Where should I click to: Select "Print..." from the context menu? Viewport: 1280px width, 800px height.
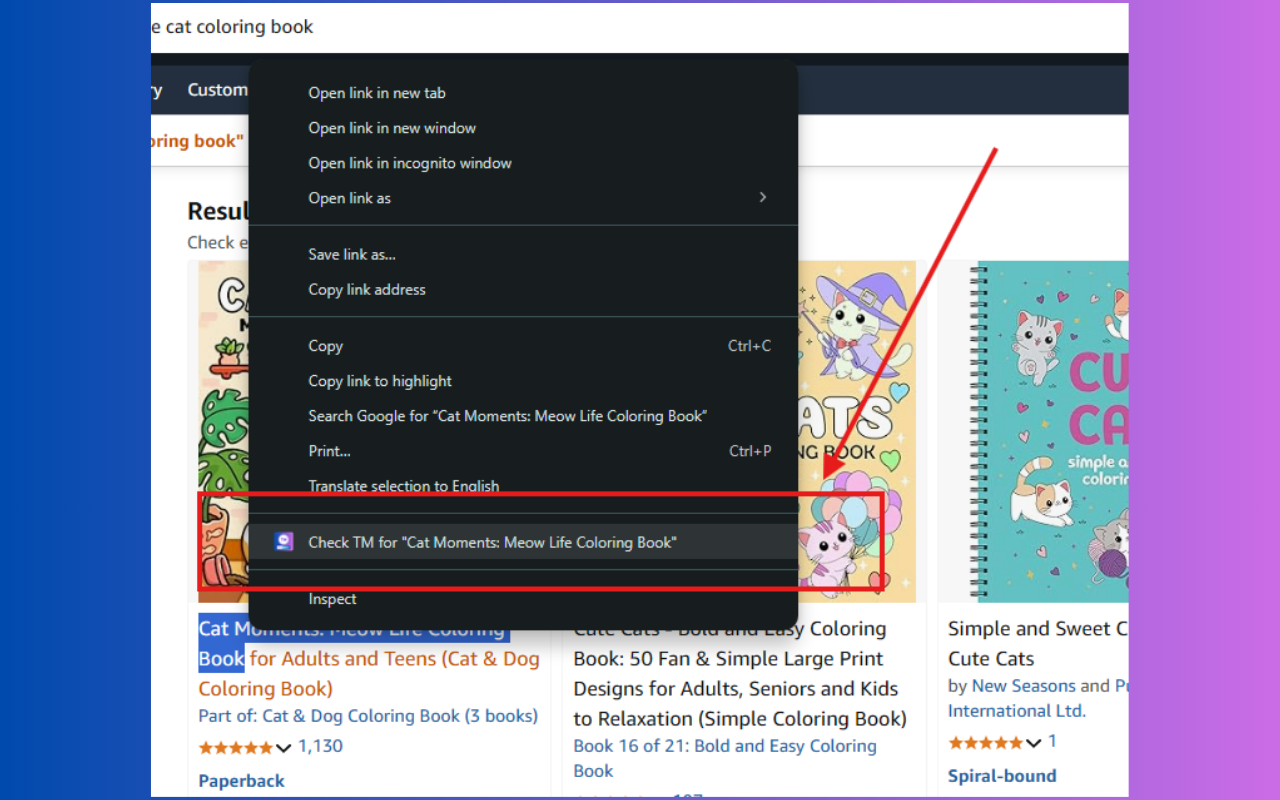523,451
